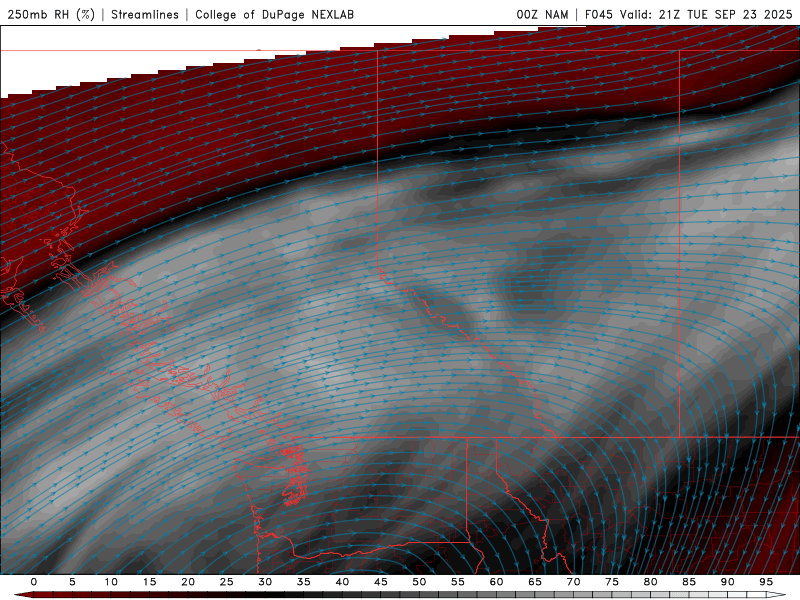
Task: Select the "75" value on the color scale
Action: (612, 582)
